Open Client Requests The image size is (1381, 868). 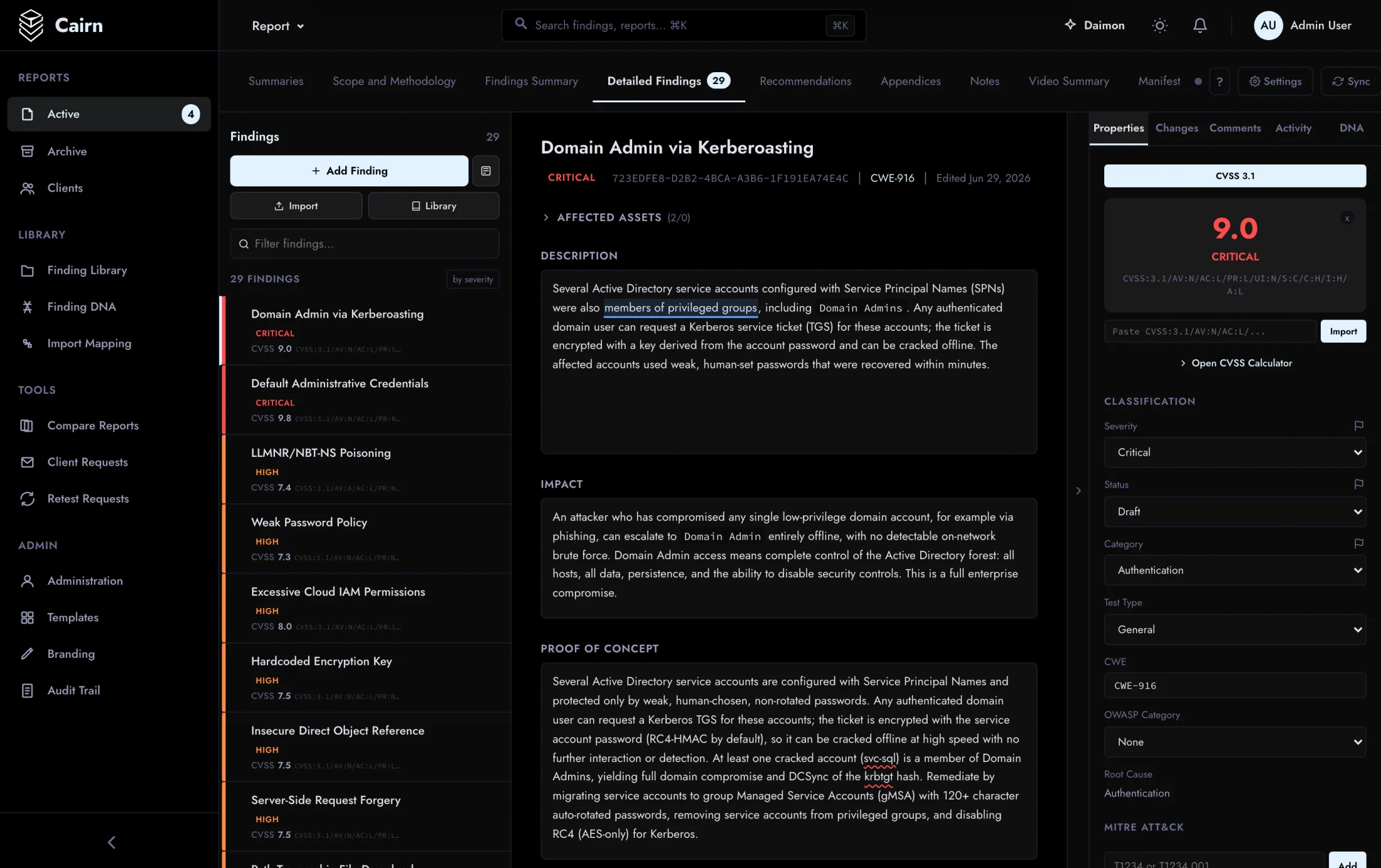109,462
